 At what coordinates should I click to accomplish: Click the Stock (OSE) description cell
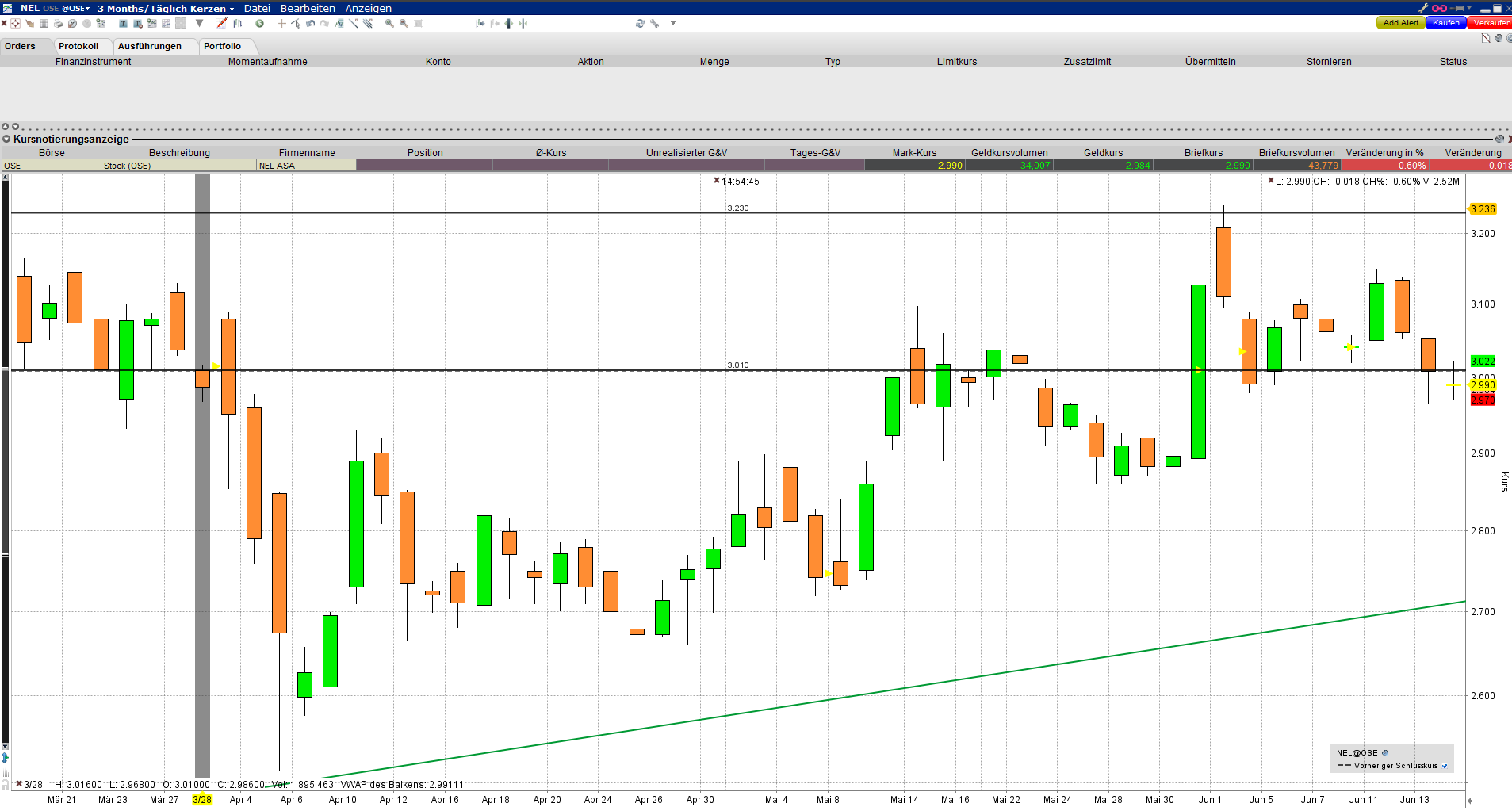179,166
